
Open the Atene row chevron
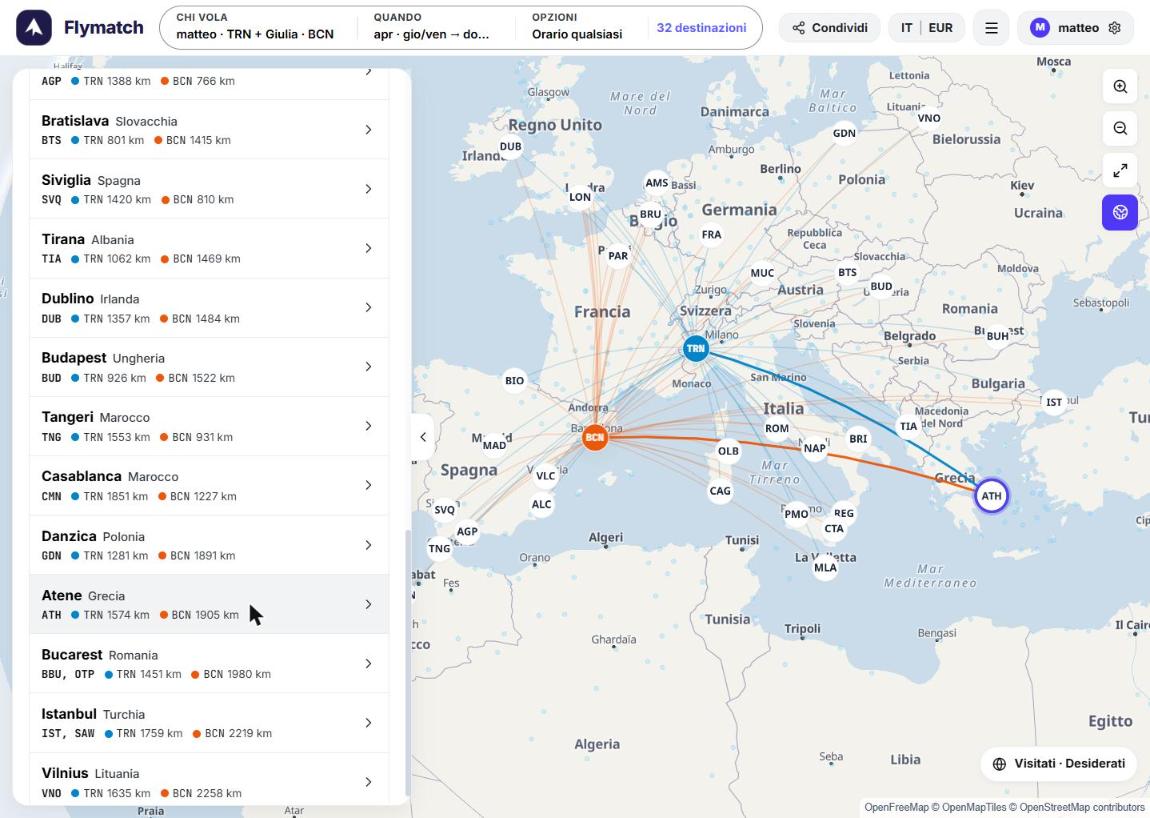click(368, 605)
